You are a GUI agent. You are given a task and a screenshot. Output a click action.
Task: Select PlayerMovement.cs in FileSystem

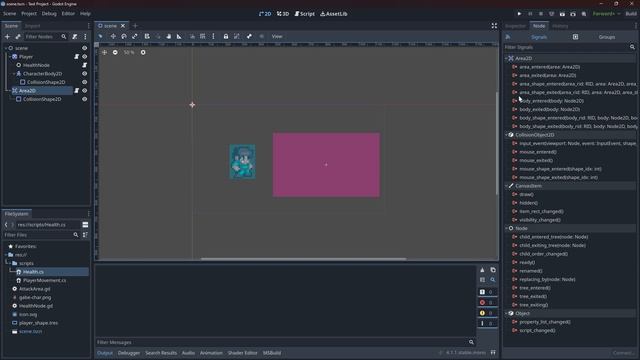[44, 280]
